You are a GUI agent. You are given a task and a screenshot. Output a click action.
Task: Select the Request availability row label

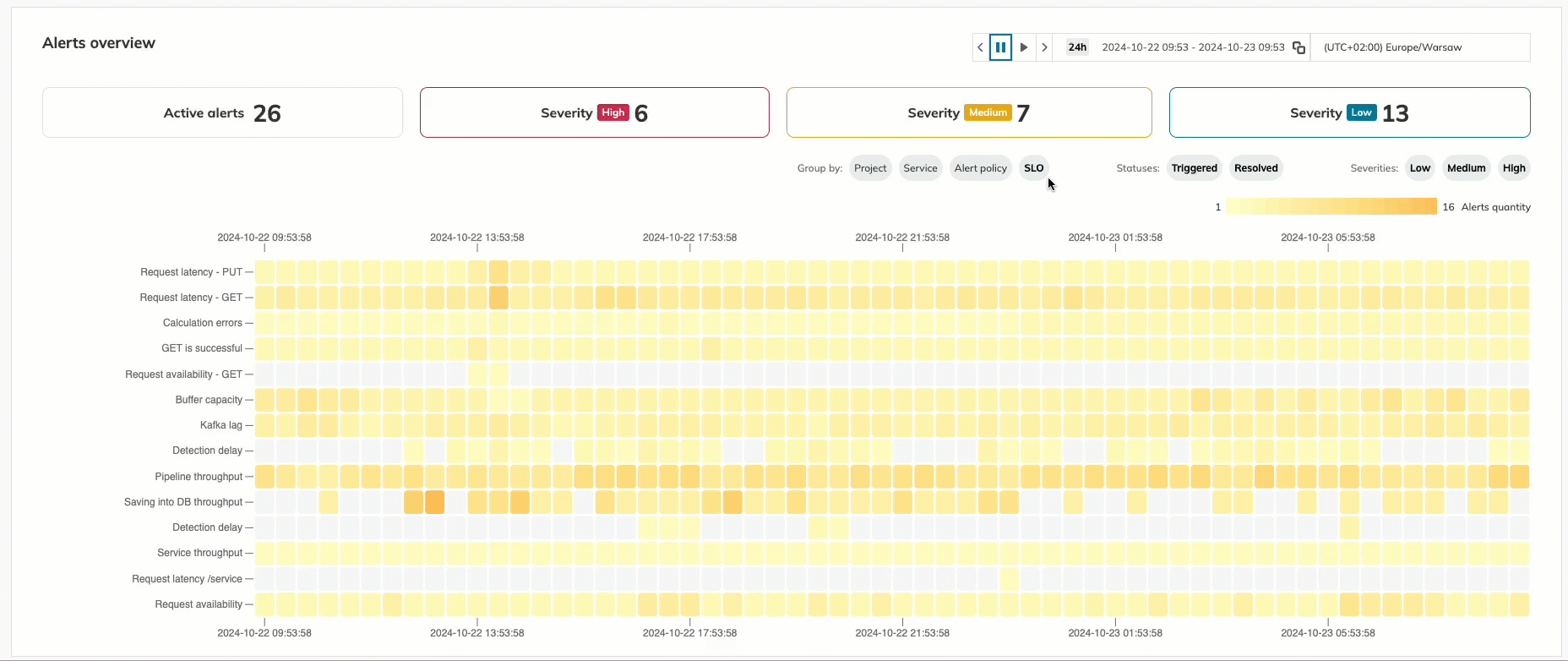199,604
